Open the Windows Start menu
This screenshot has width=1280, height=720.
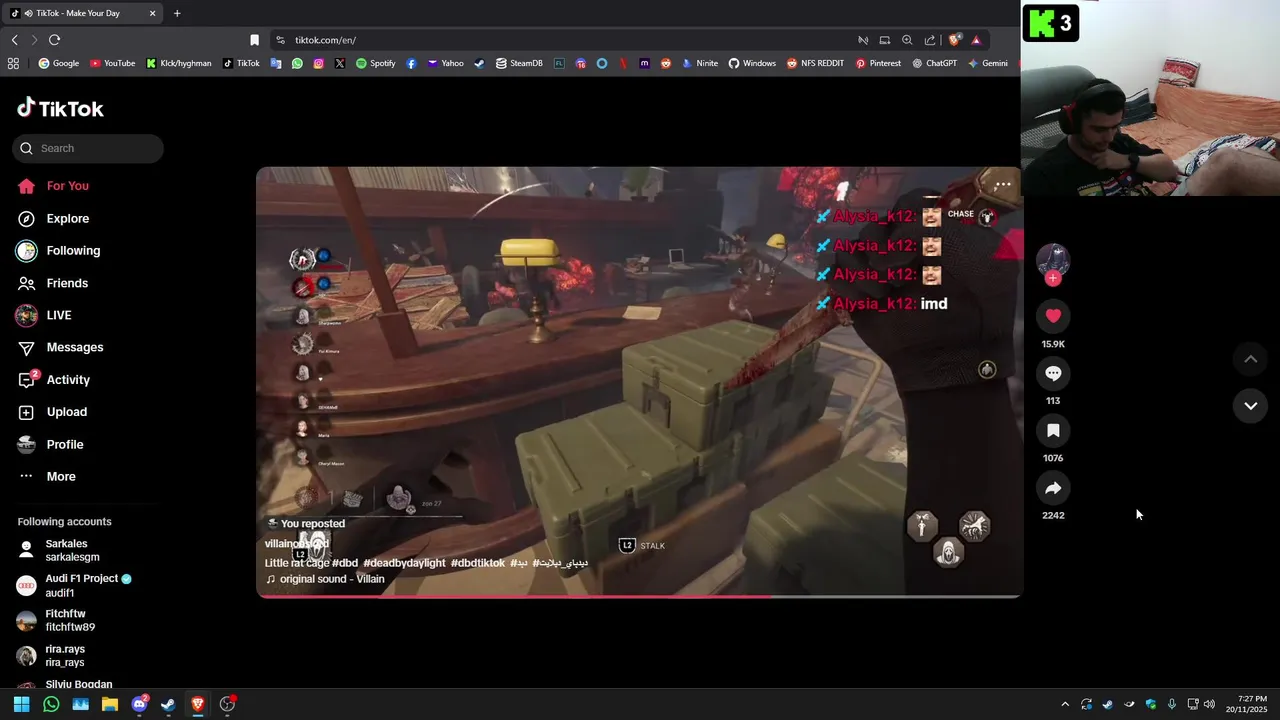(21, 704)
